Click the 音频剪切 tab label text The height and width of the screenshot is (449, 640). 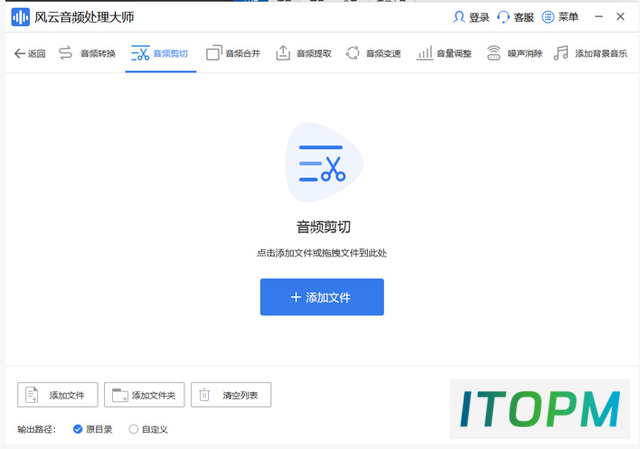pyautogui.click(x=171, y=53)
